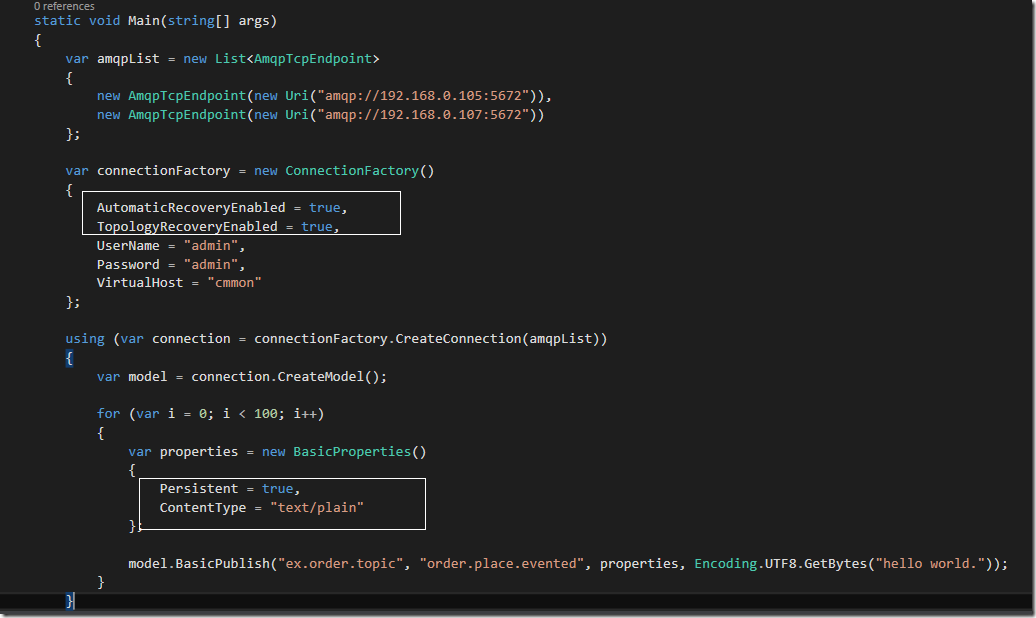Click the CreateConnection method call
Image resolution: width=1036 pixels, height=618 pixels.
[x=457, y=339]
